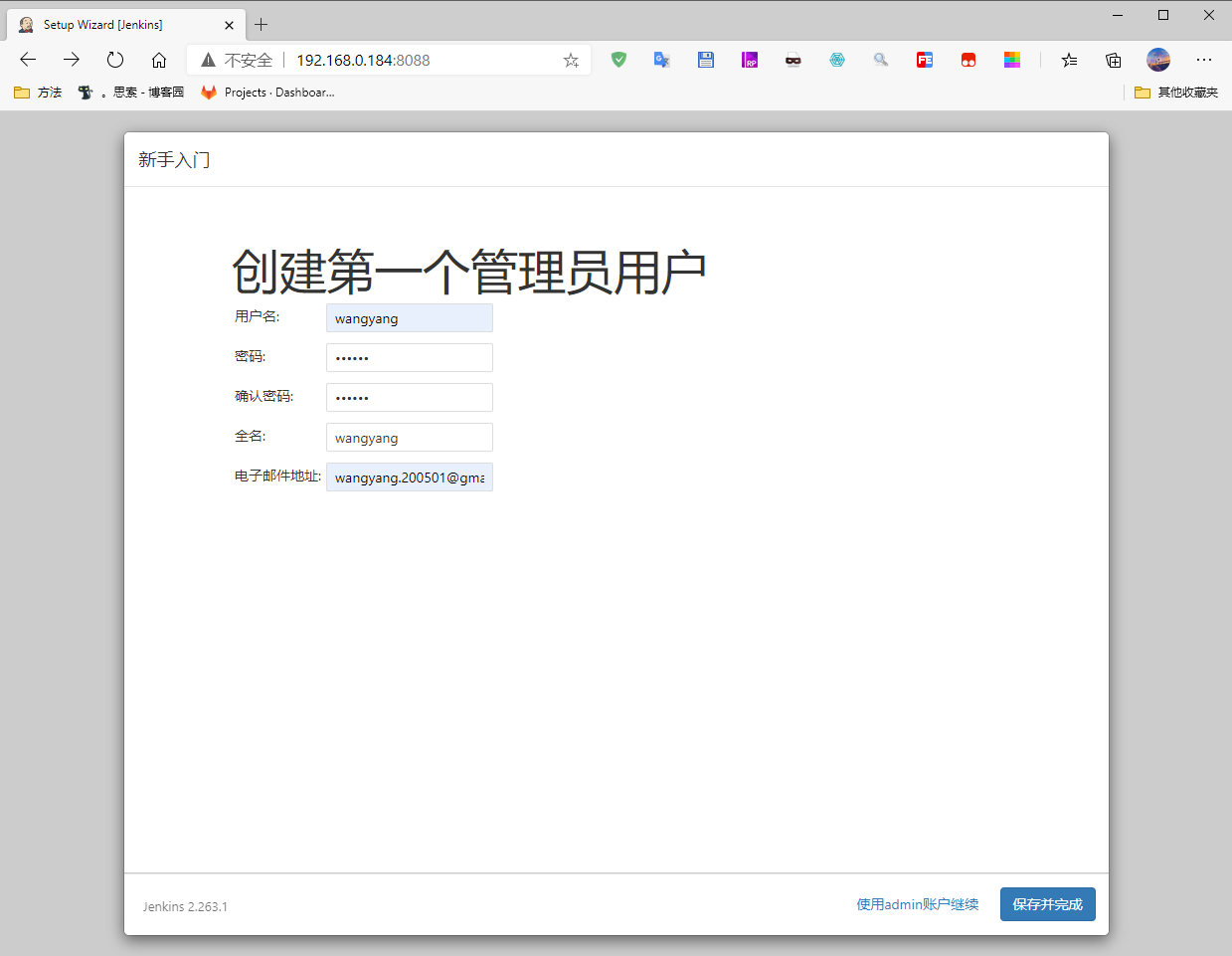Open a new browser tab

tap(262, 25)
